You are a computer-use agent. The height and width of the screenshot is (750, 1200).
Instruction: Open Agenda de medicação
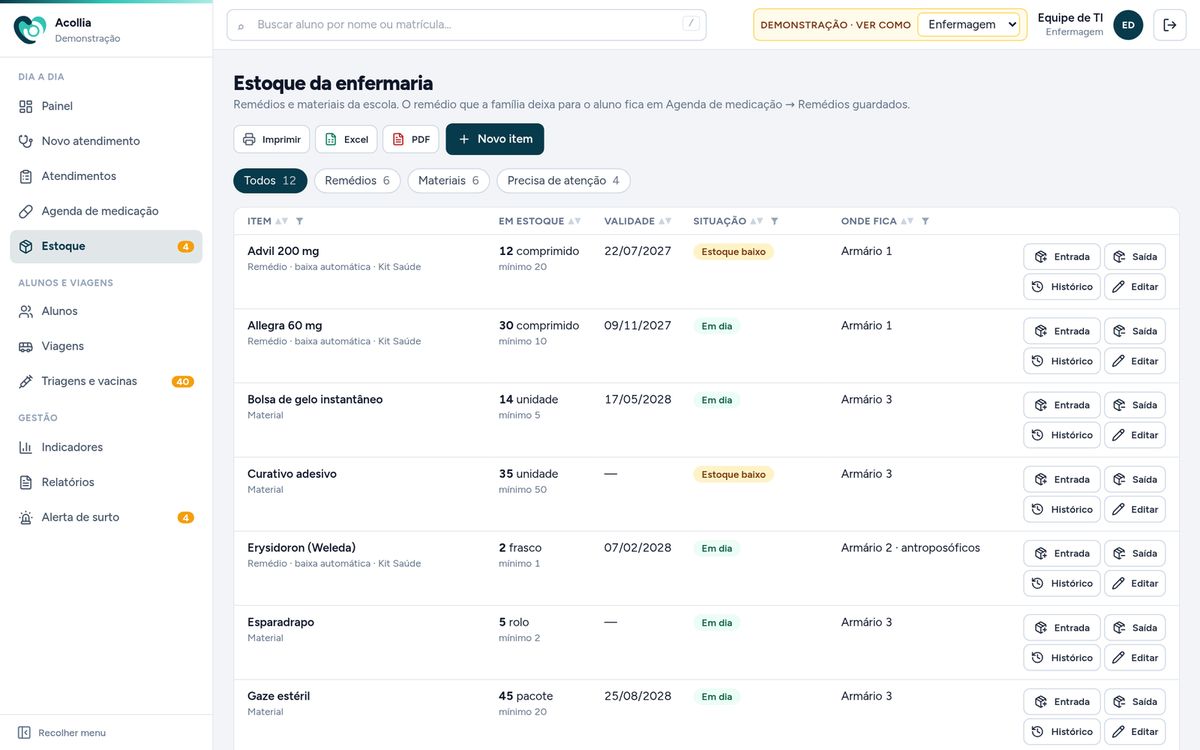[106, 211]
